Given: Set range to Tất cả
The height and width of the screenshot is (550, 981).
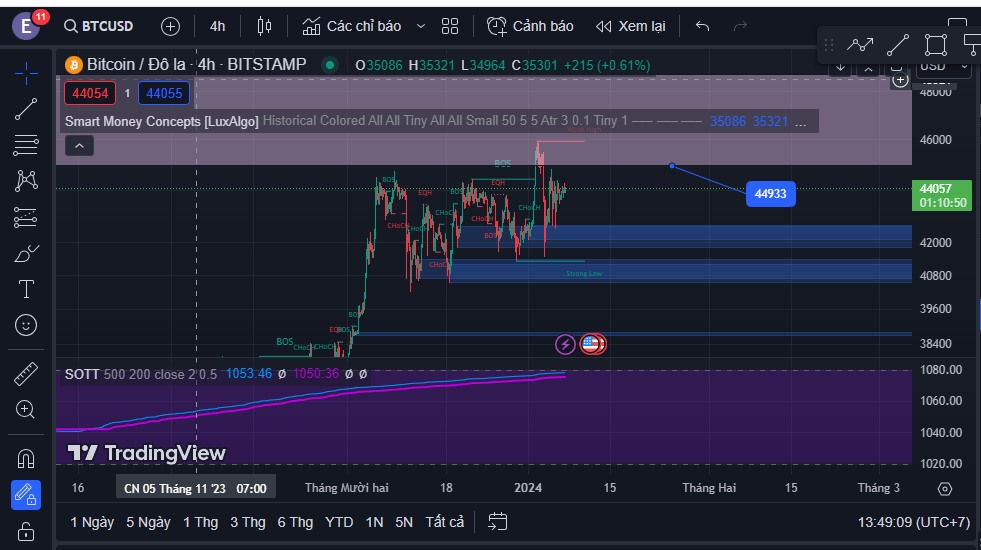Looking at the screenshot, I should [x=445, y=522].
